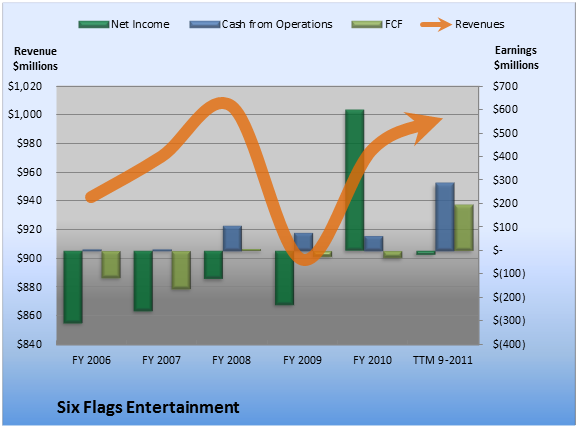Click the 'Revenue $millions' axis title
The height and width of the screenshot is (427, 577).
click(35, 59)
